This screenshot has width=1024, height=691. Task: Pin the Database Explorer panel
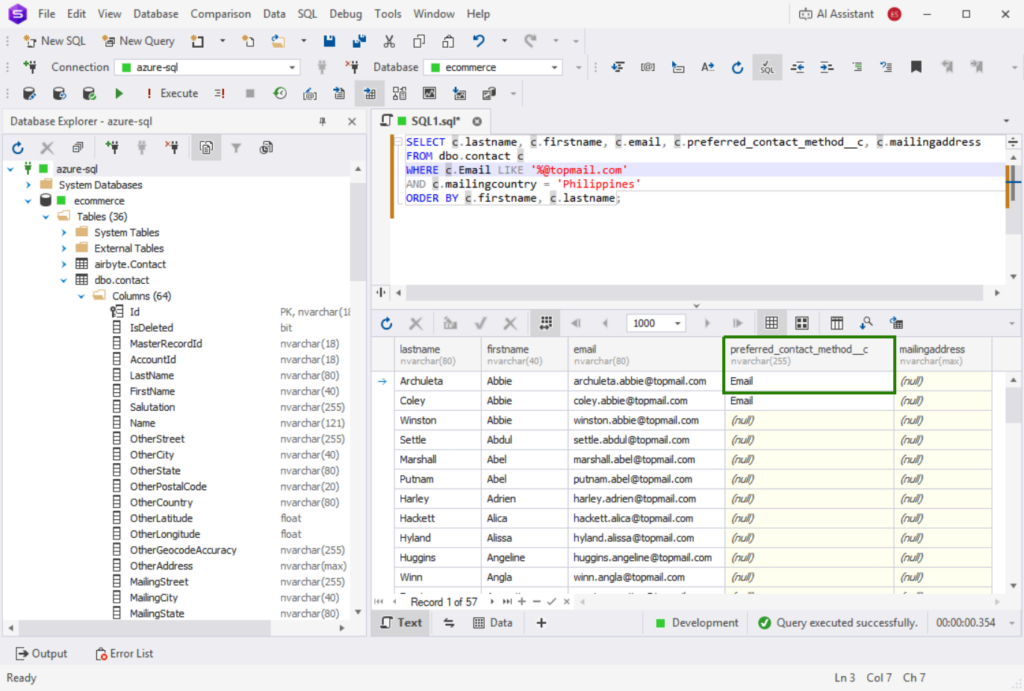[322, 121]
